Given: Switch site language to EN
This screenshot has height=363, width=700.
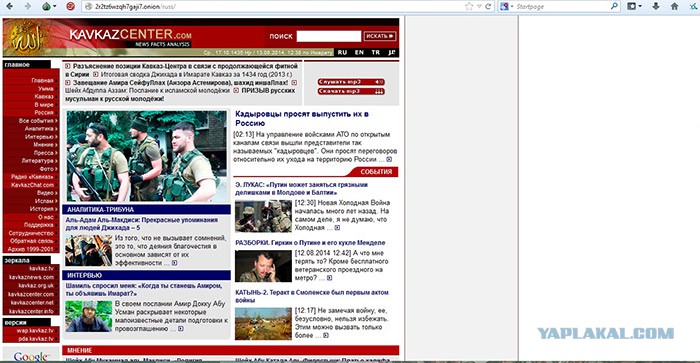Looking at the screenshot, I should 359,52.
